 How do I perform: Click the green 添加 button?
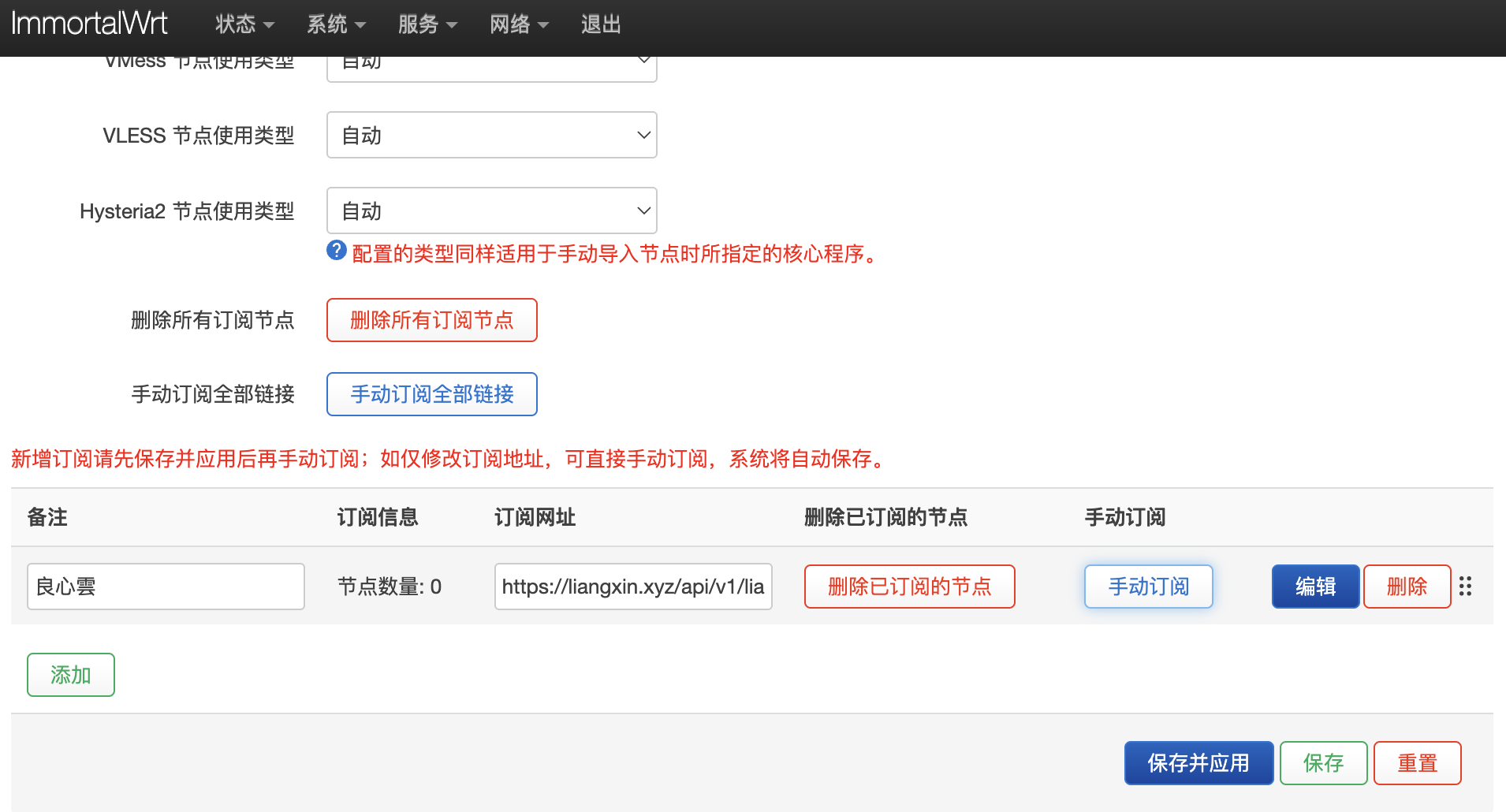pyautogui.click(x=71, y=675)
